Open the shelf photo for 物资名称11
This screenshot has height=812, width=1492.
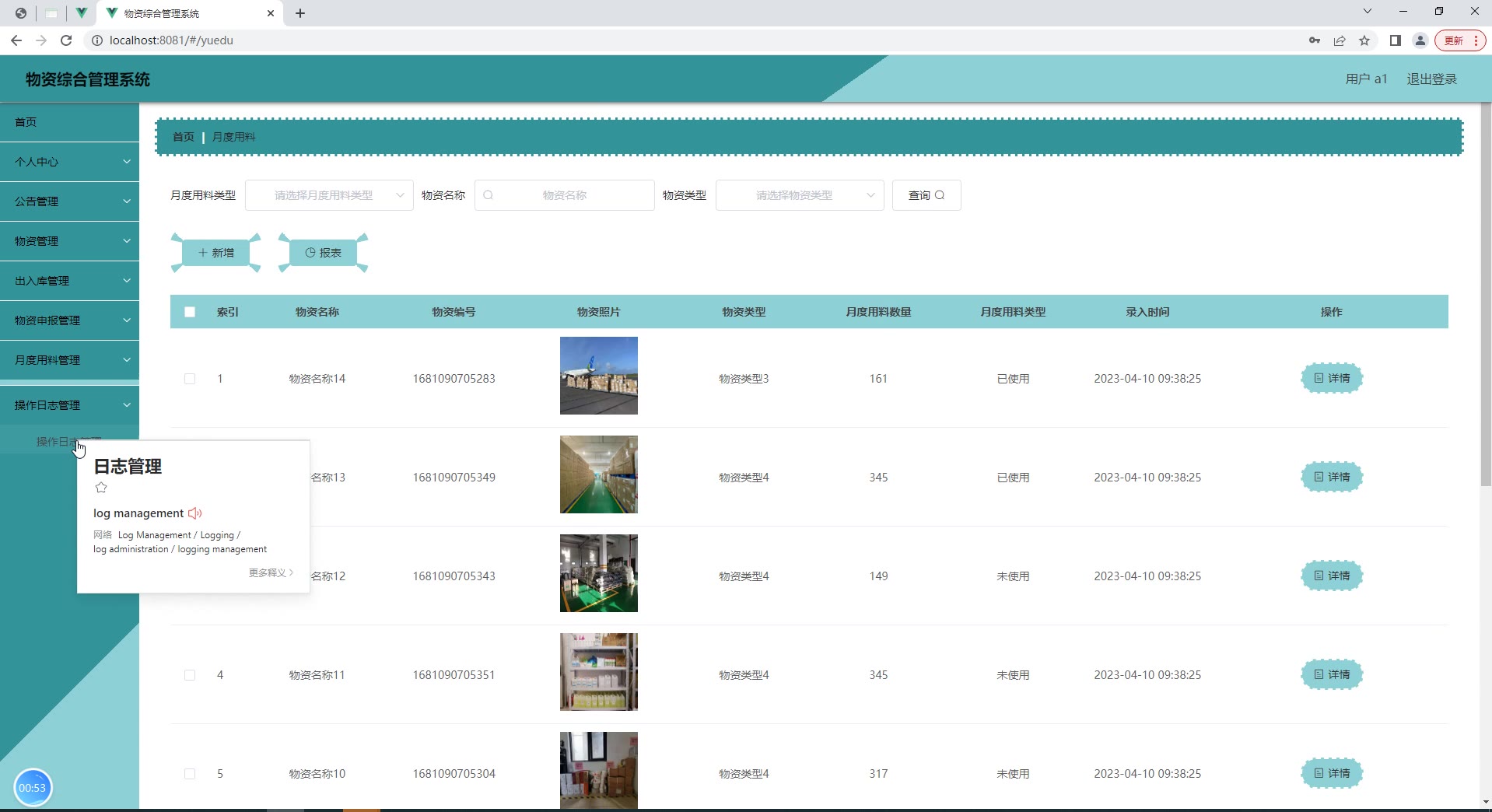point(599,672)
